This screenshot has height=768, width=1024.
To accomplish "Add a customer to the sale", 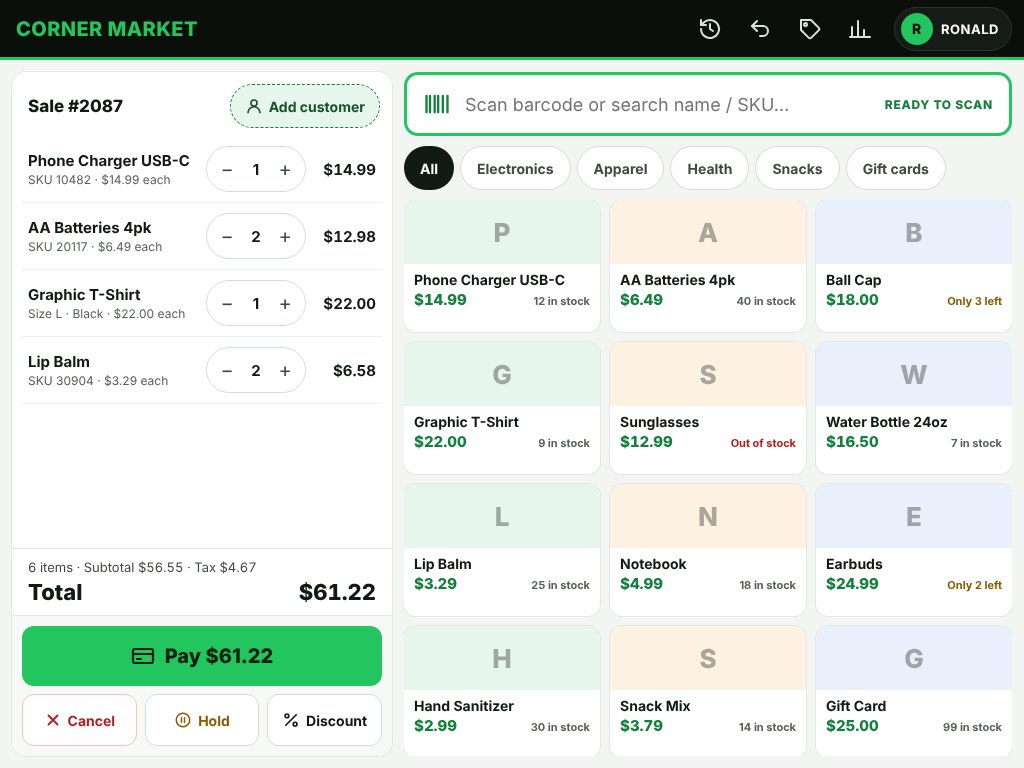I will tap(305, 106).
